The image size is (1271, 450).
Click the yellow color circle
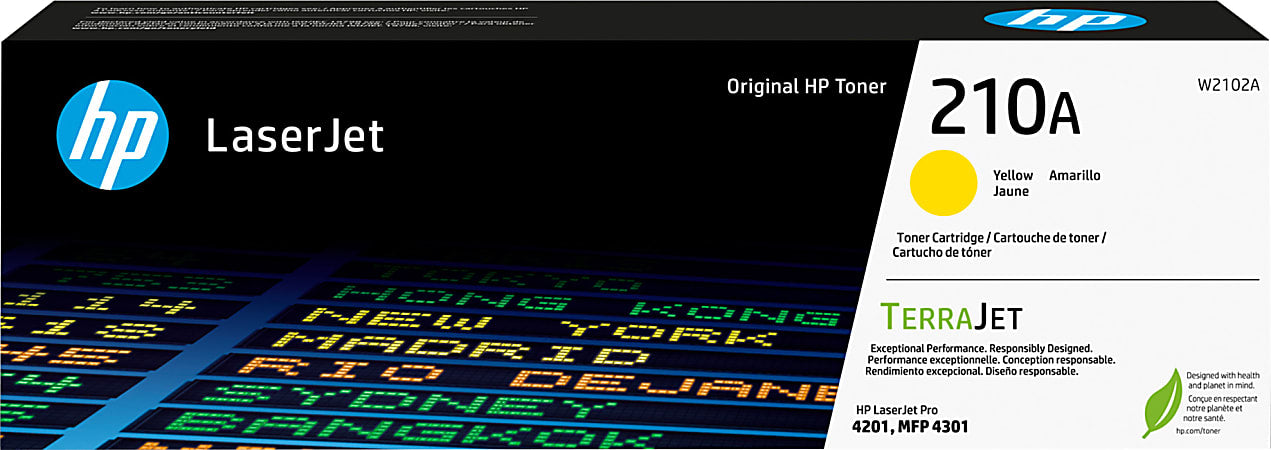coord(943,182)
